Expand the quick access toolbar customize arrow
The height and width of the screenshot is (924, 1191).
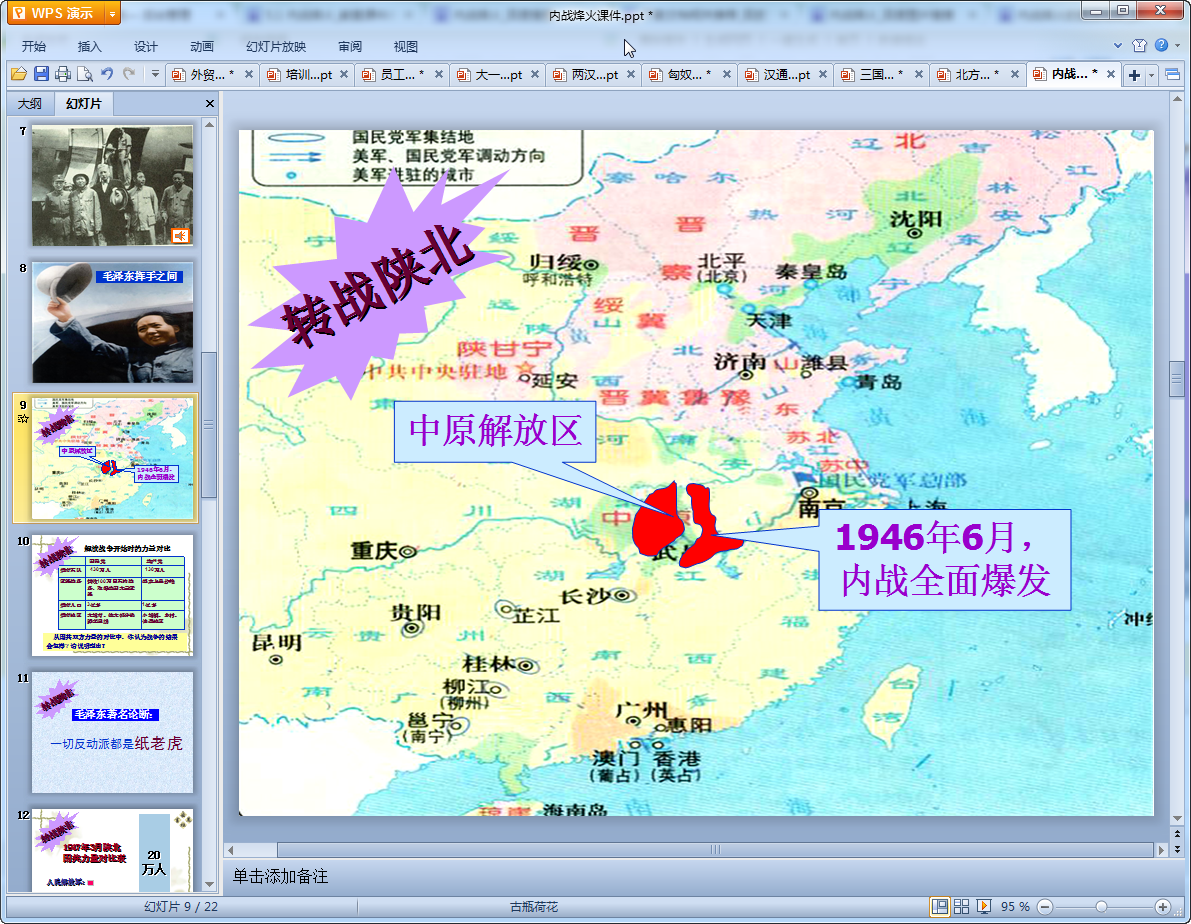point(155,74)
